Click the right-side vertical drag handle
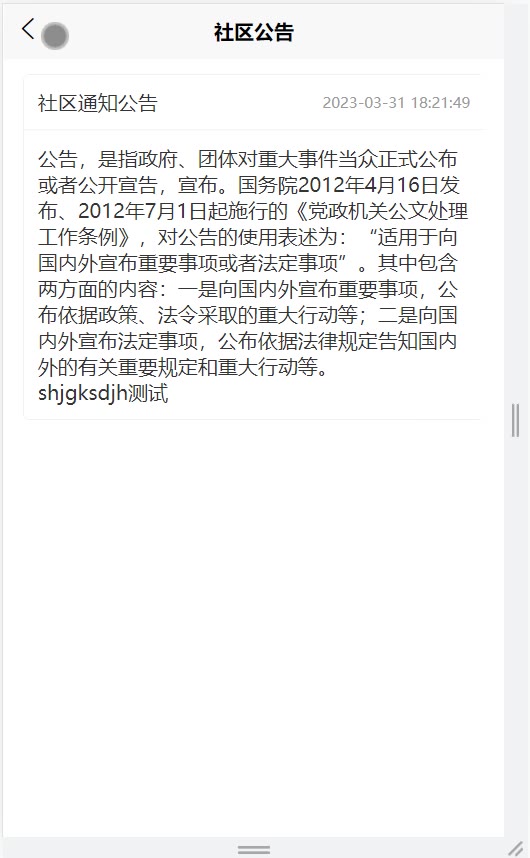The height and width of the screenshot is (858, 530). coord(515,420)
